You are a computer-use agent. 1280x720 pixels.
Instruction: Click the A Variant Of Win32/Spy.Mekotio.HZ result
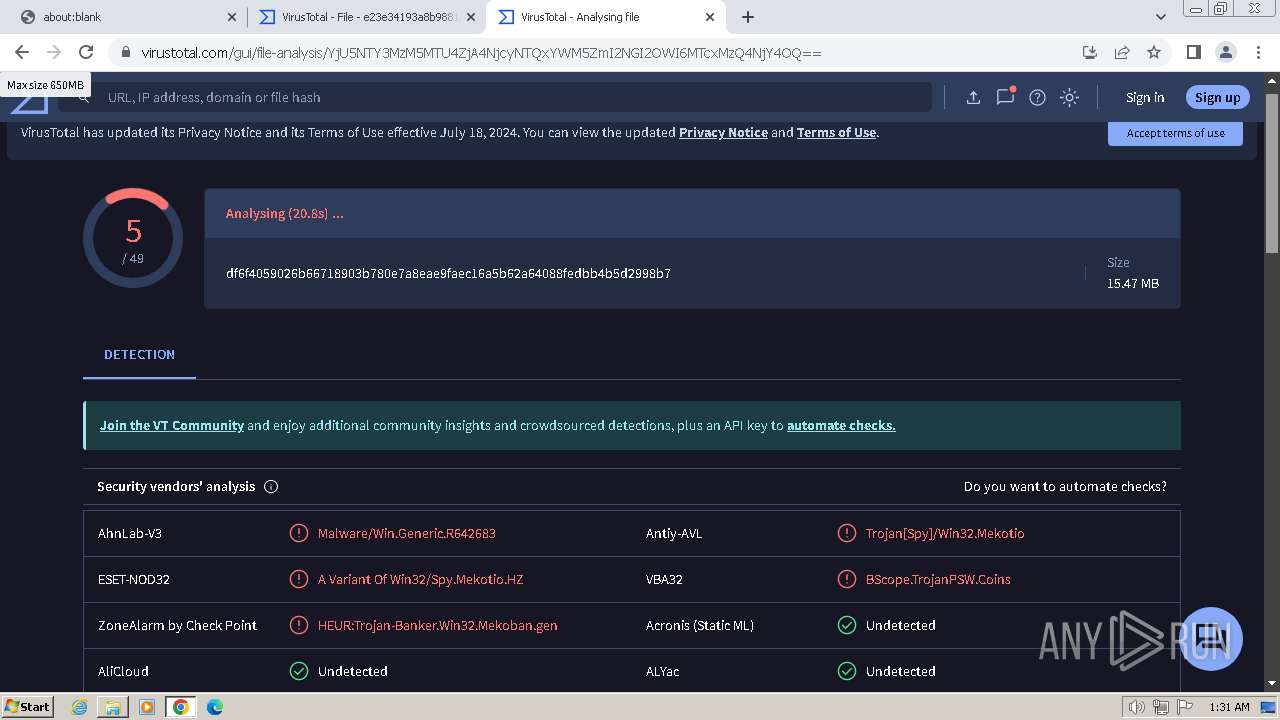(x=420, y=579)
